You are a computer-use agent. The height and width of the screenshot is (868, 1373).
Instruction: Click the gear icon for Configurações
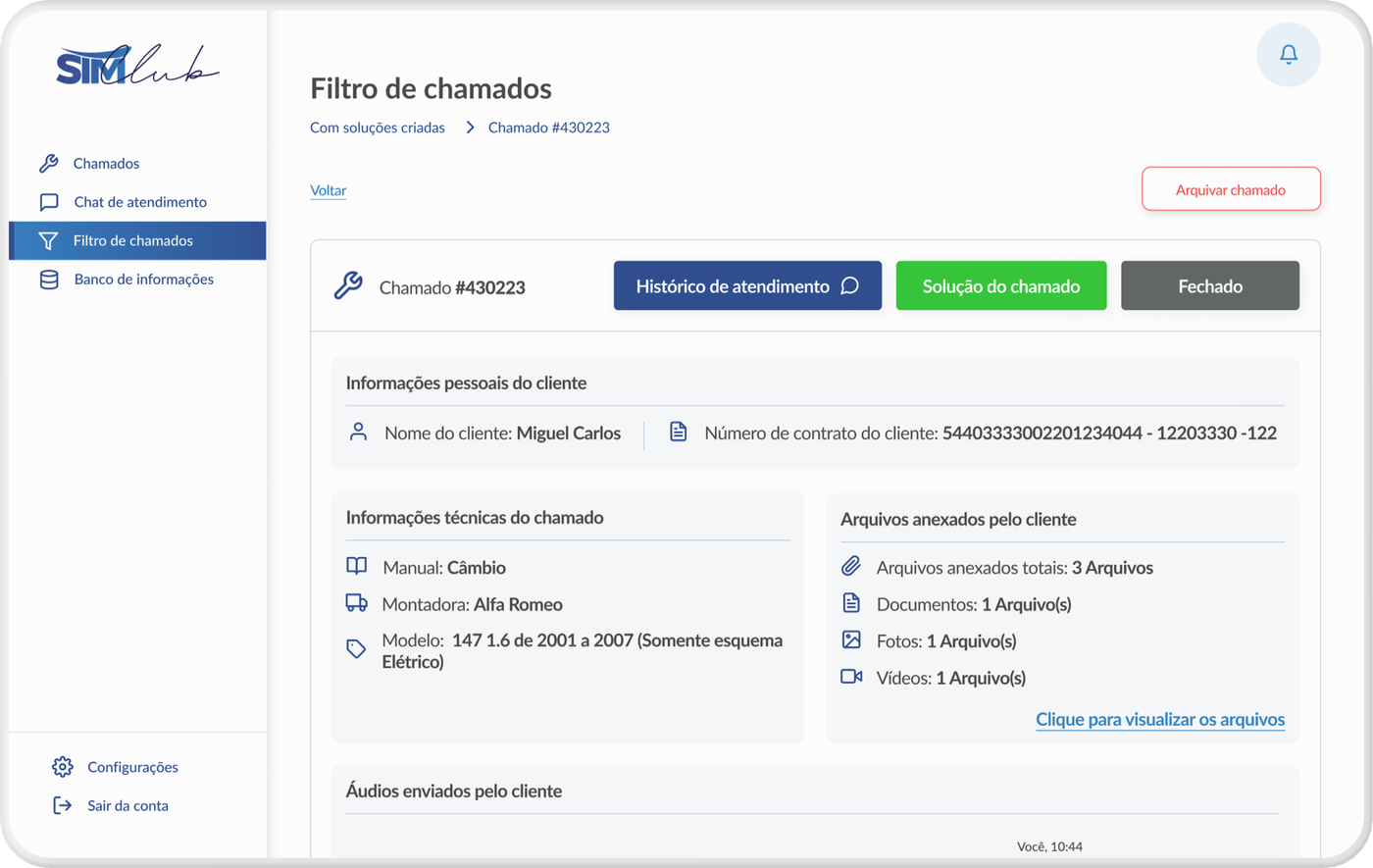[x=63, y=767]
